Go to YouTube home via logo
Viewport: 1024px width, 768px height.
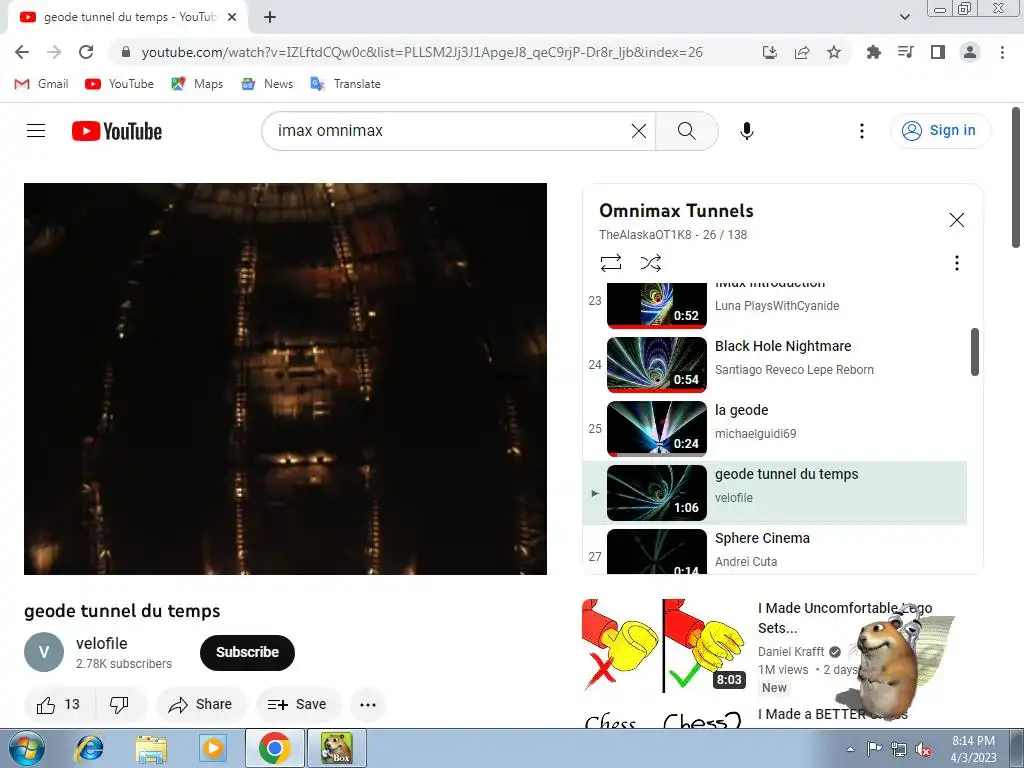click(x=117, y=131)
